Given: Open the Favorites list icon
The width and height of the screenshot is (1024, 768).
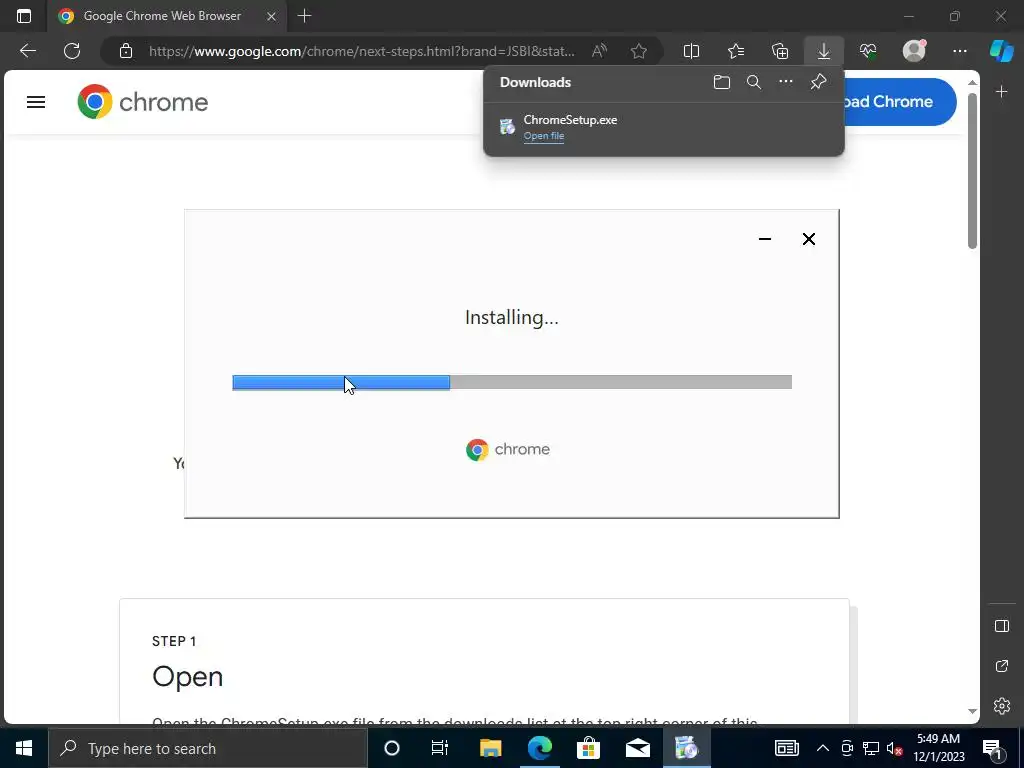Looking at the screenshot, I should [736, 51].
